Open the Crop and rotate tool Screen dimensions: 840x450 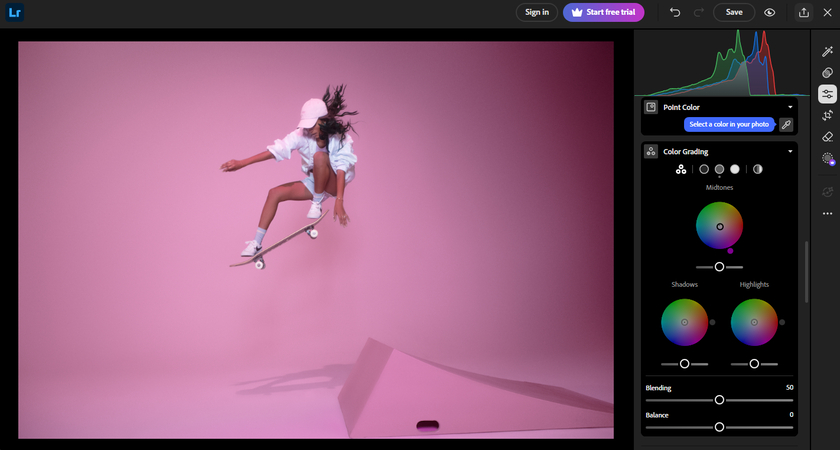828,115
